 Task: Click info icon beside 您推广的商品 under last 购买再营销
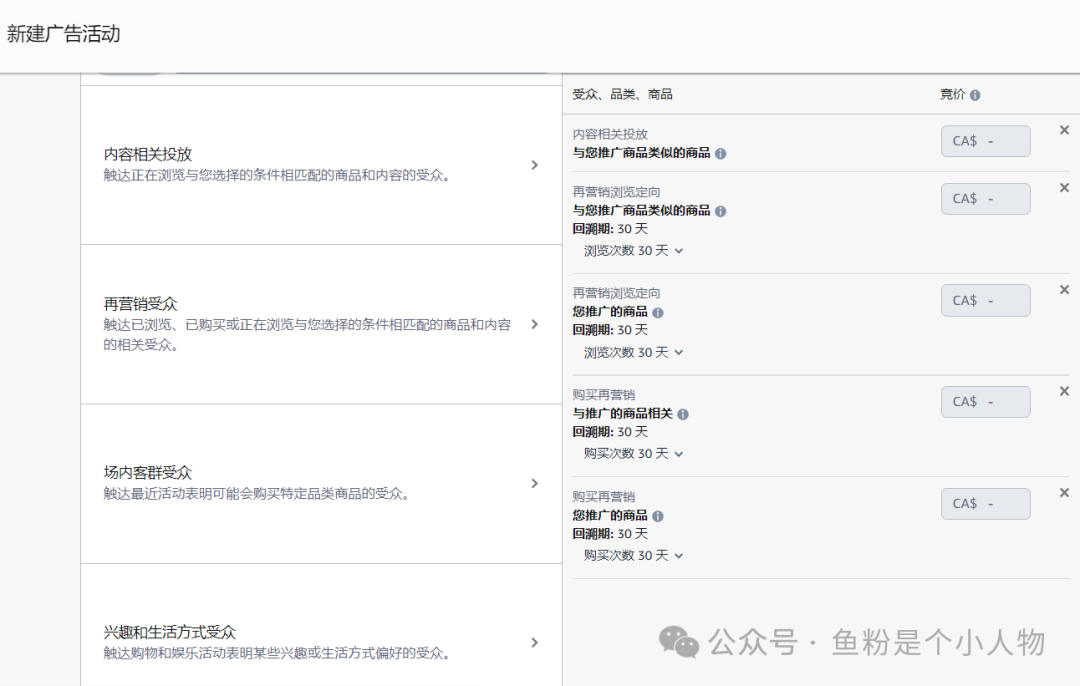658,516
